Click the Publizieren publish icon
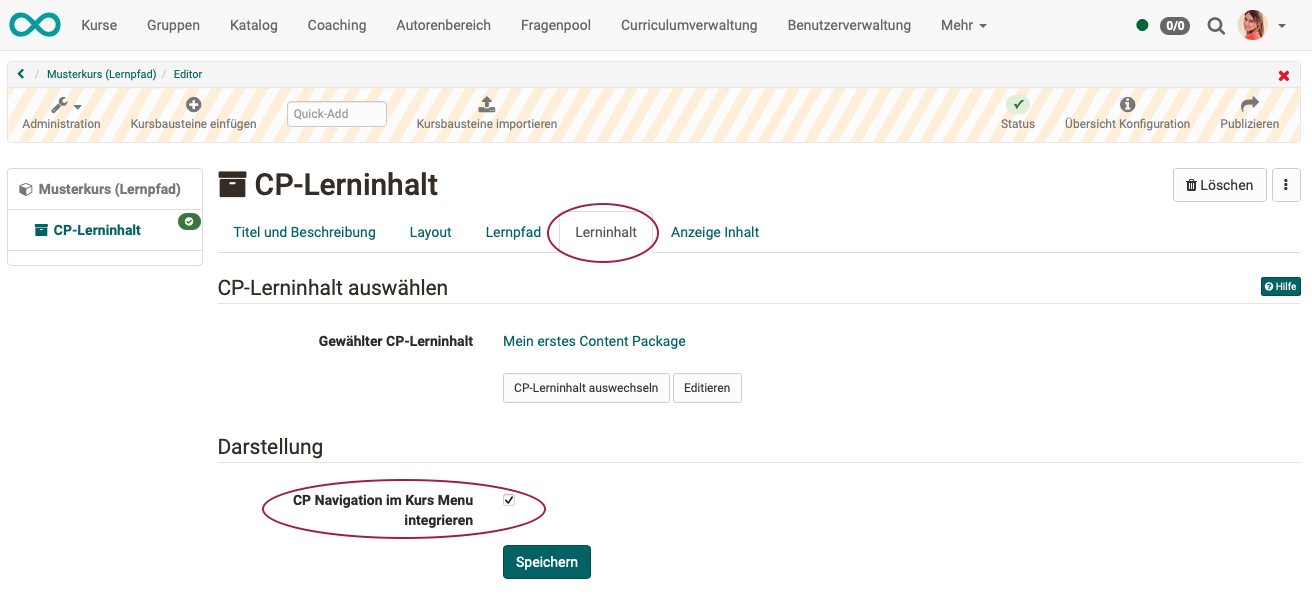Viewport: 1312px width, 603px height. tap(1249, 104)
